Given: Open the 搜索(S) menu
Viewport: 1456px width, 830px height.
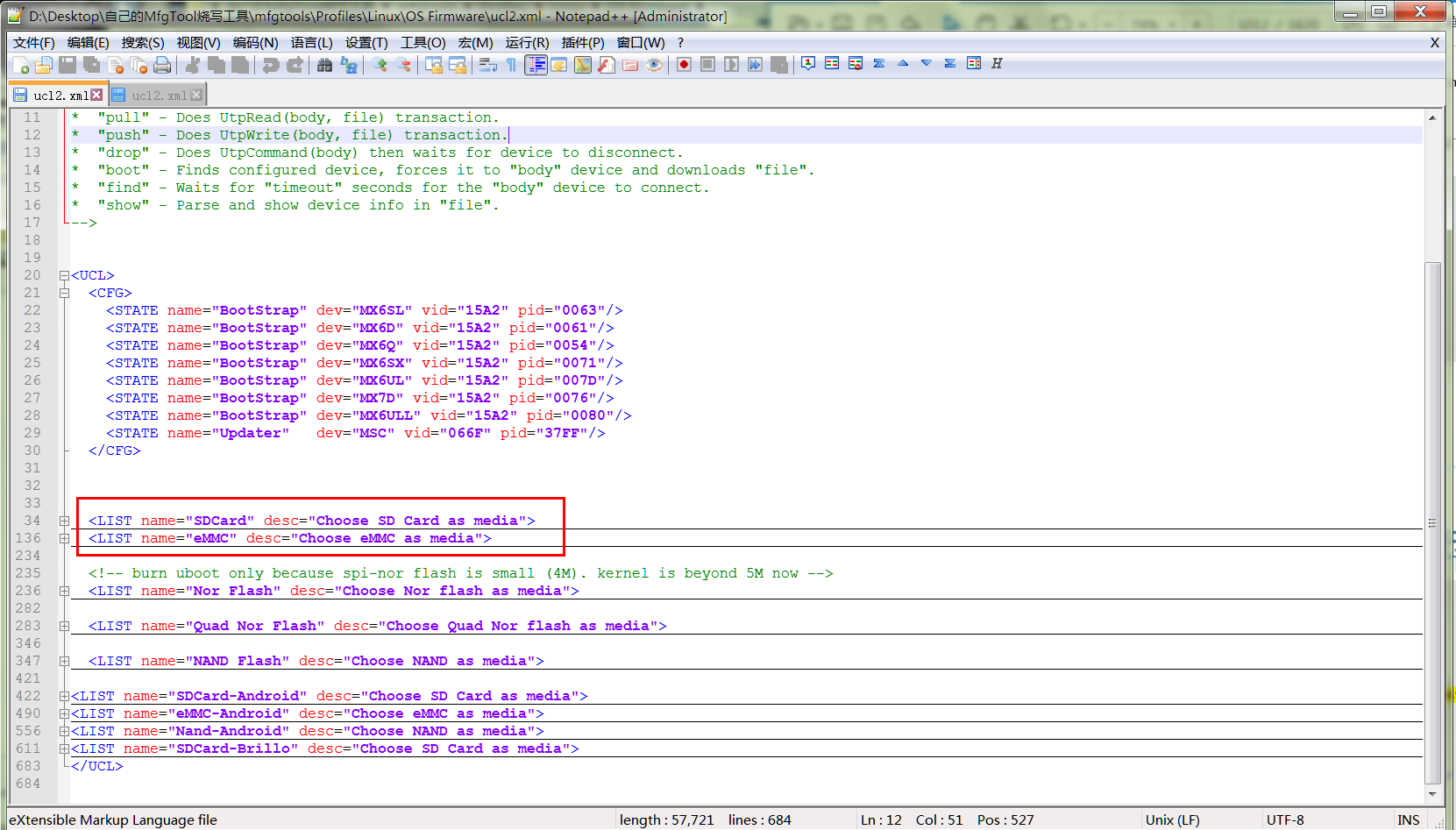Looking at the screenshot, I should (143, 42).
